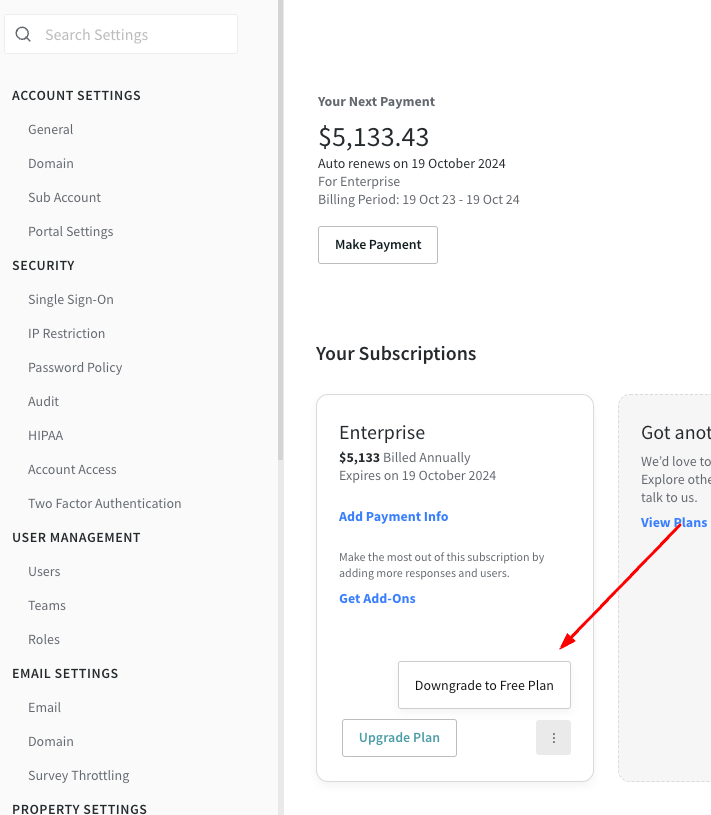This screenshot has width=711, height=815.
Task: Select Downgrade to Free Plan option
Action: click(x=484, y=686)
